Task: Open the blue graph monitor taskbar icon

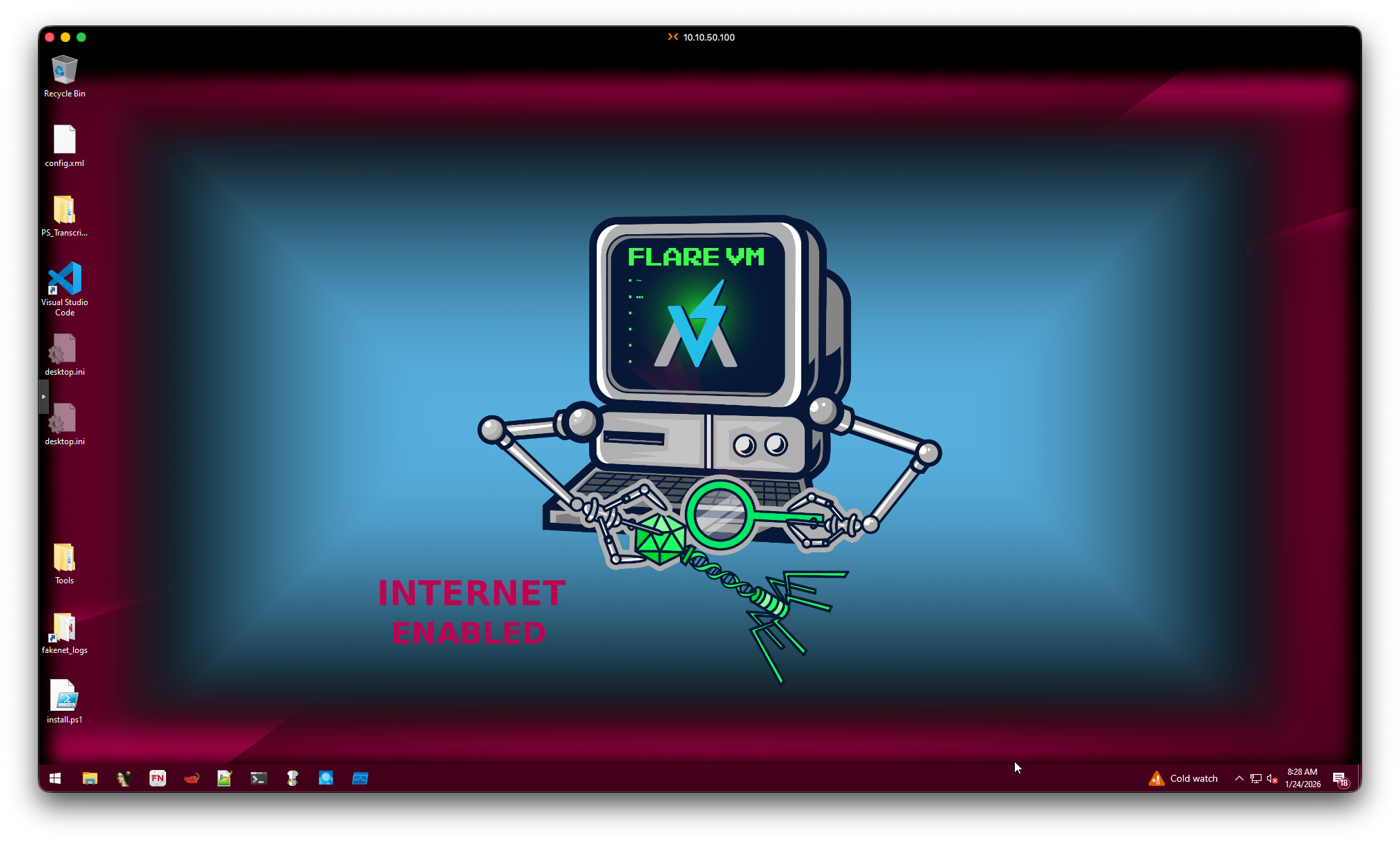Action: point(360,778)
